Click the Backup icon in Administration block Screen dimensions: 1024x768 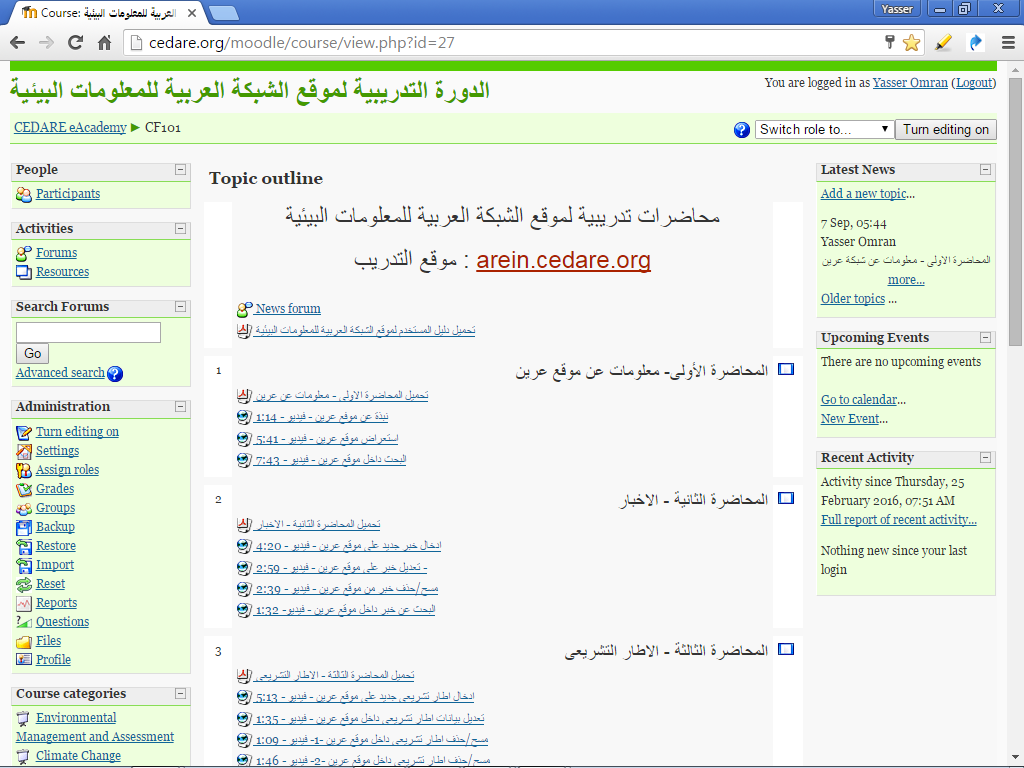coord(24,528)
